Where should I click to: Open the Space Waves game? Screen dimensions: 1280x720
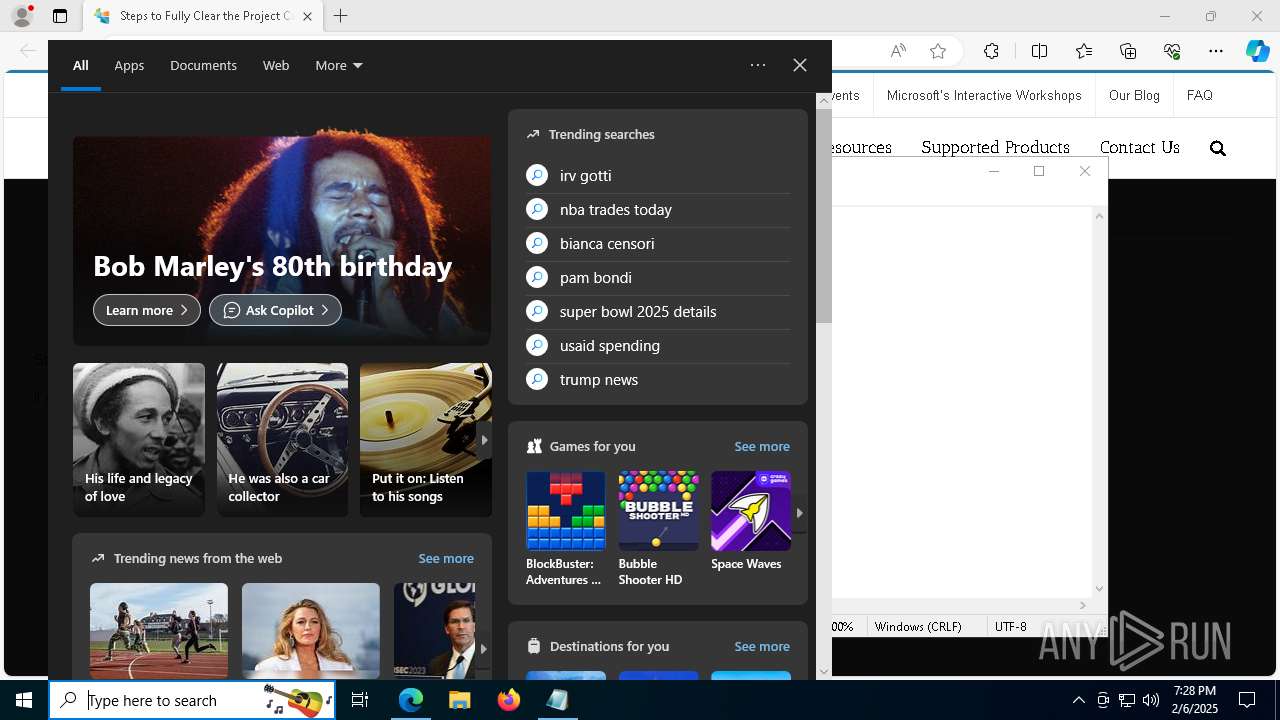751,521
